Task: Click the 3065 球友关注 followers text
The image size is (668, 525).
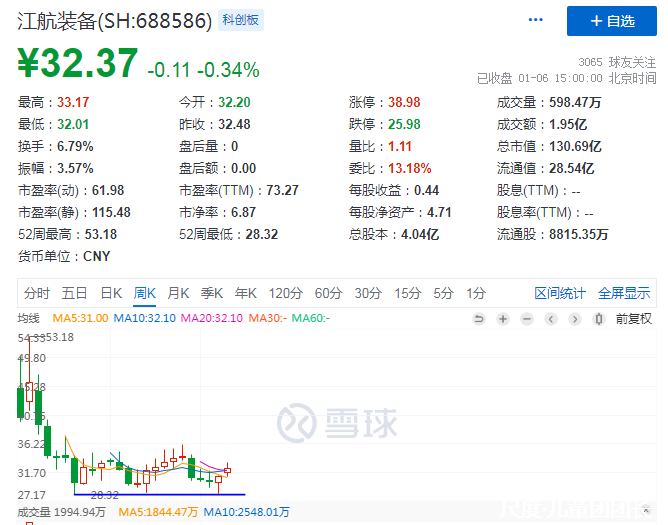Action: 617,62
